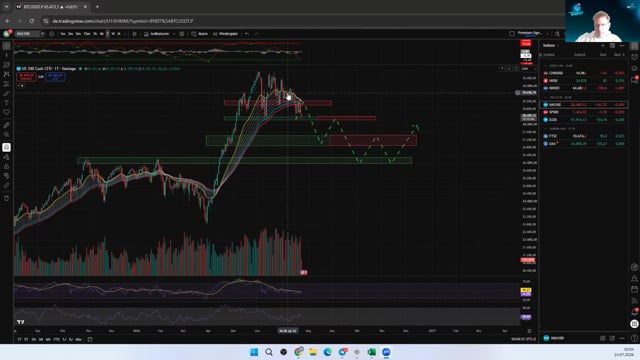Toggle hide all drawings eye icon
Screen dimensions: 640x360
click(7, 176)
